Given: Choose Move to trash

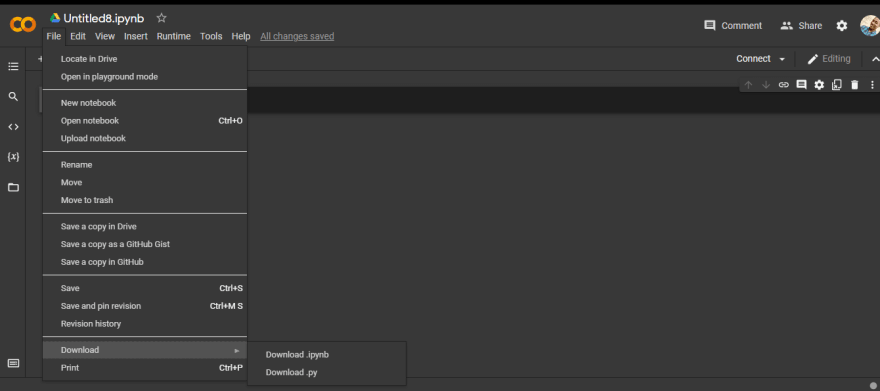Looking at the screenshot, I should point(145,200).
